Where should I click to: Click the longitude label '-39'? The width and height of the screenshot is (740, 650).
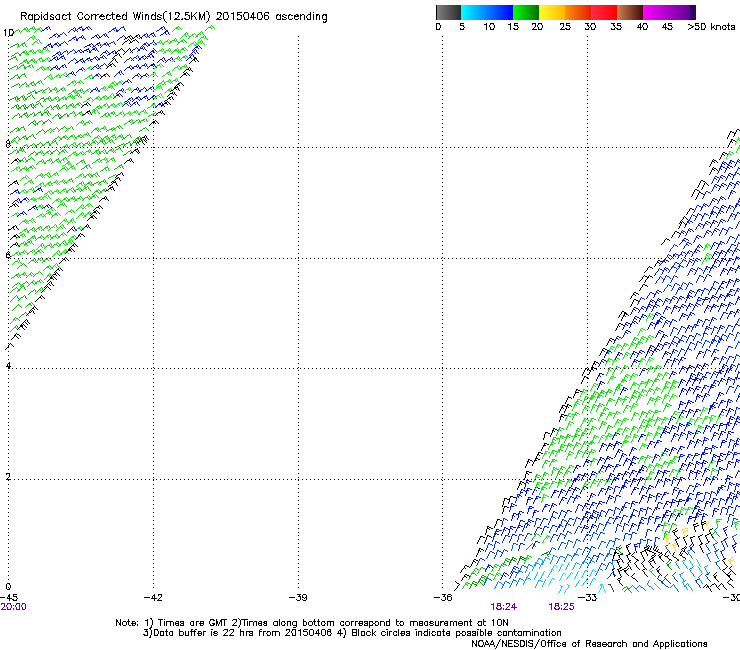tap(298, 598)
